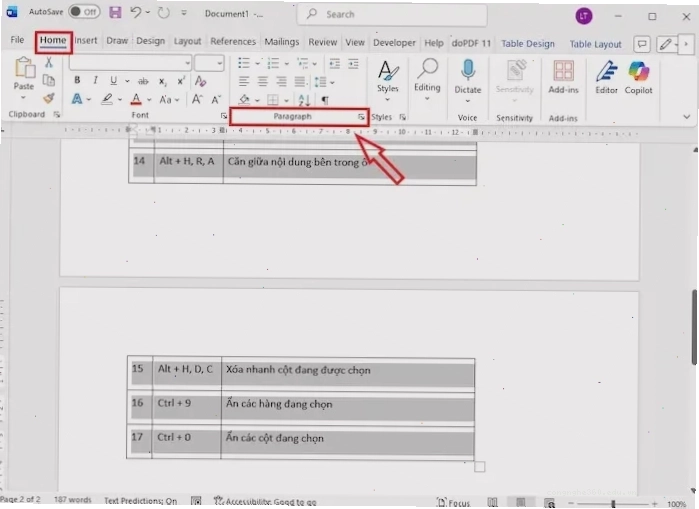Open the Comments pane button
Image resolution: width=699 pixels, height=509 pixels.
pos(641,44)
